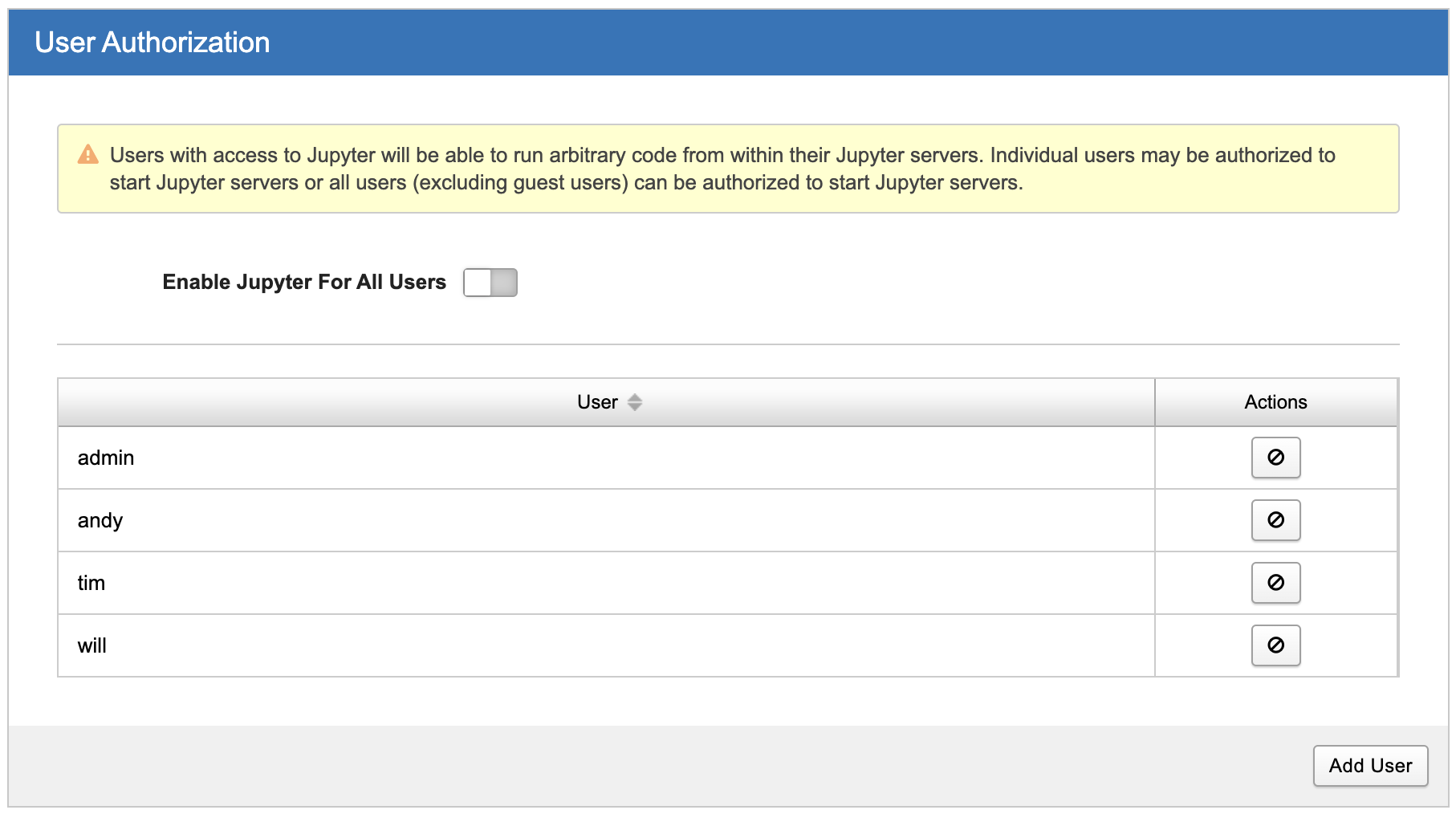Click the upward arrow of the sort indicator
The image size is (1456, 814).
click(634, 397)
